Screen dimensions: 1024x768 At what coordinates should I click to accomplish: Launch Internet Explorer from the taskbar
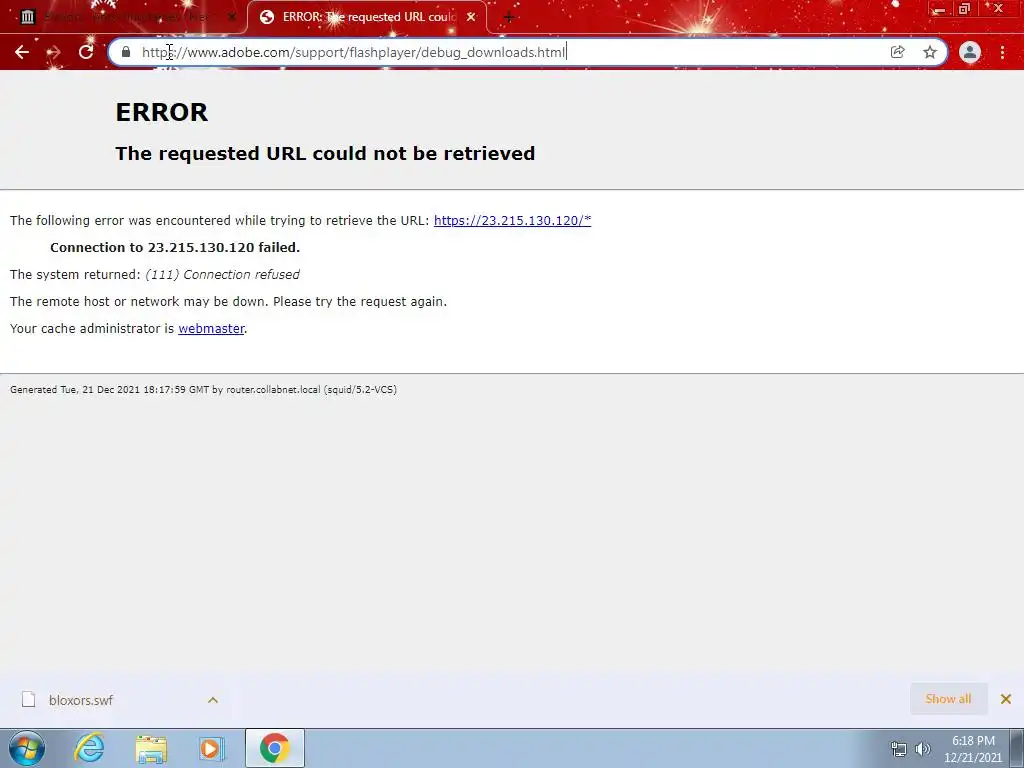click(x=89, y=748)
